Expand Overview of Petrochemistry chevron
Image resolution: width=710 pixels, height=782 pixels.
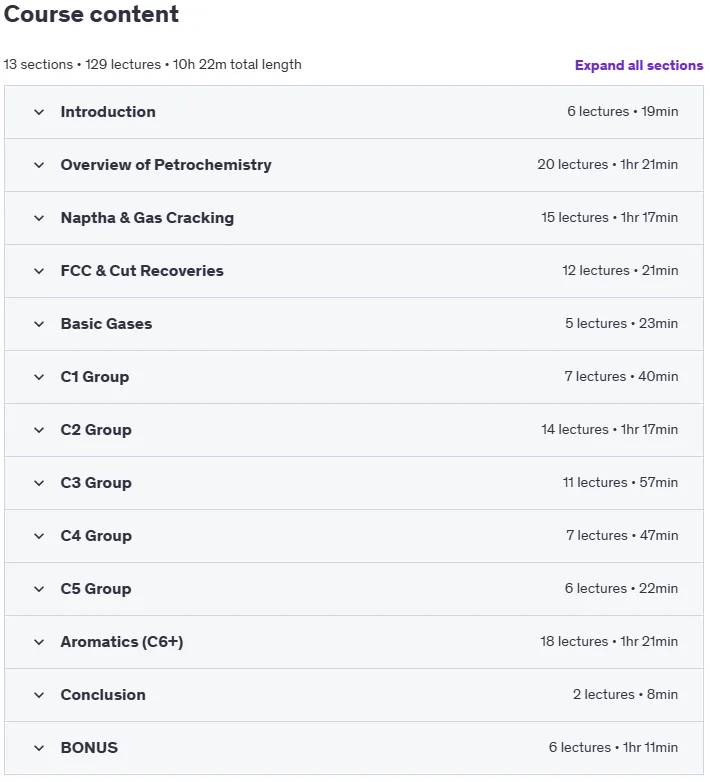pyautogui.click(x=39, y=165)
